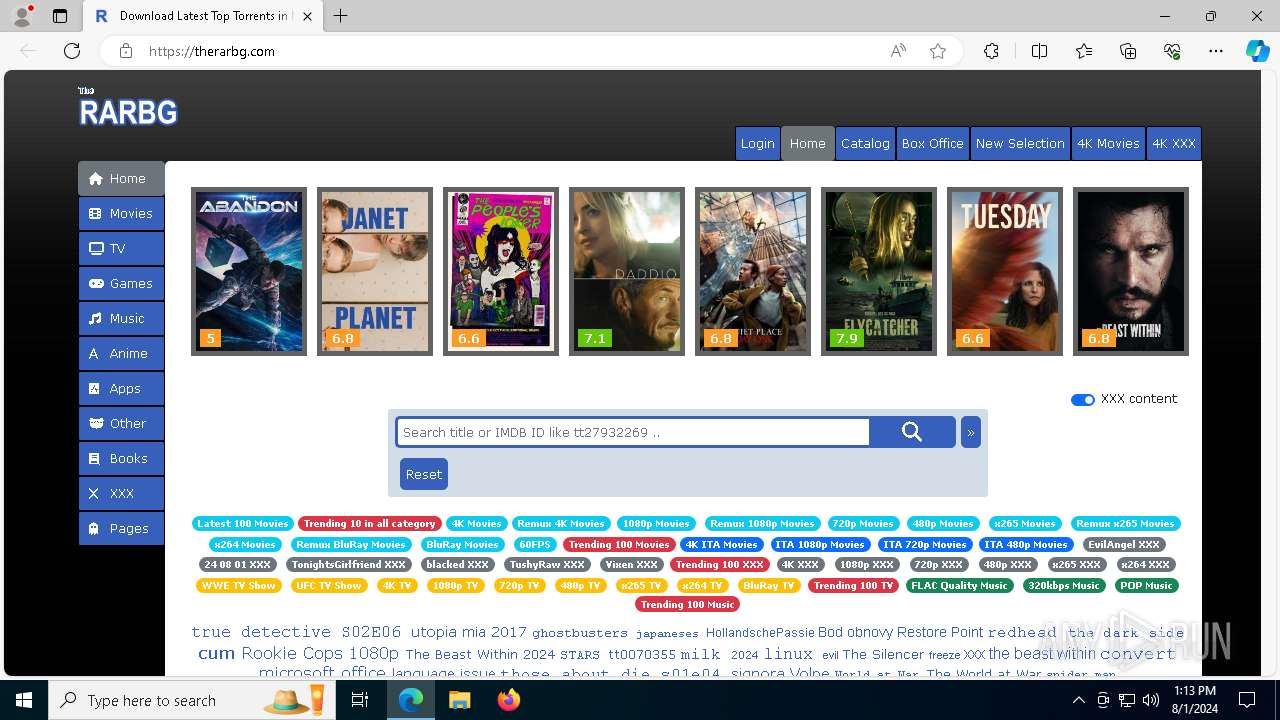
Task: Start Read aloud in address bar
Action: [898, 51]
